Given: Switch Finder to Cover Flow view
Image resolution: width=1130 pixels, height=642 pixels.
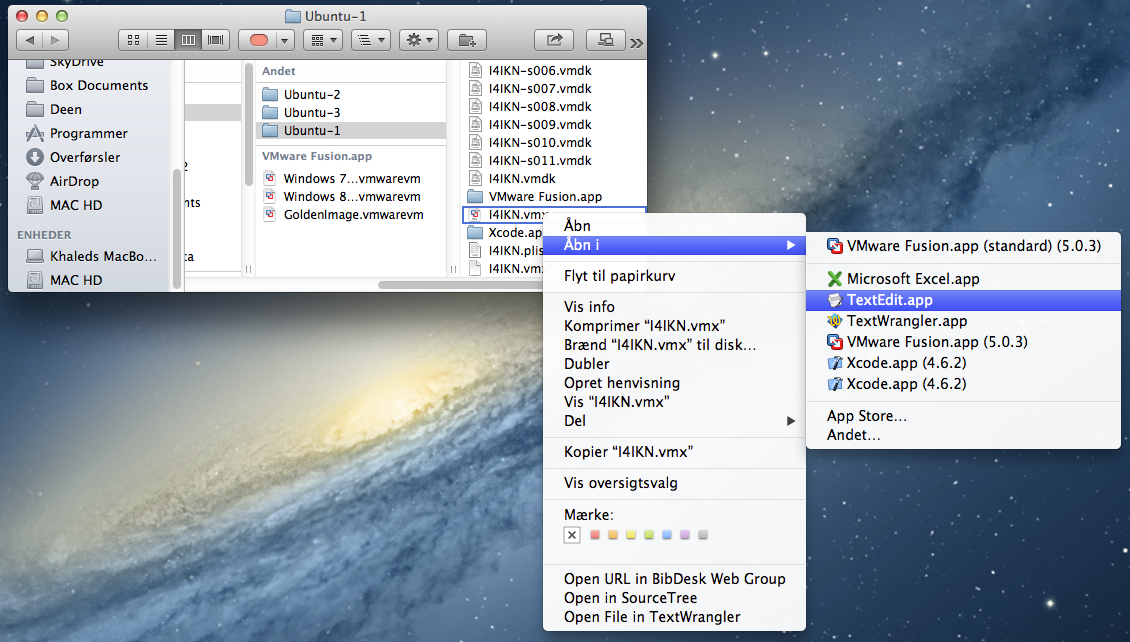Looking at the screenshot, I should pos(215,40).
